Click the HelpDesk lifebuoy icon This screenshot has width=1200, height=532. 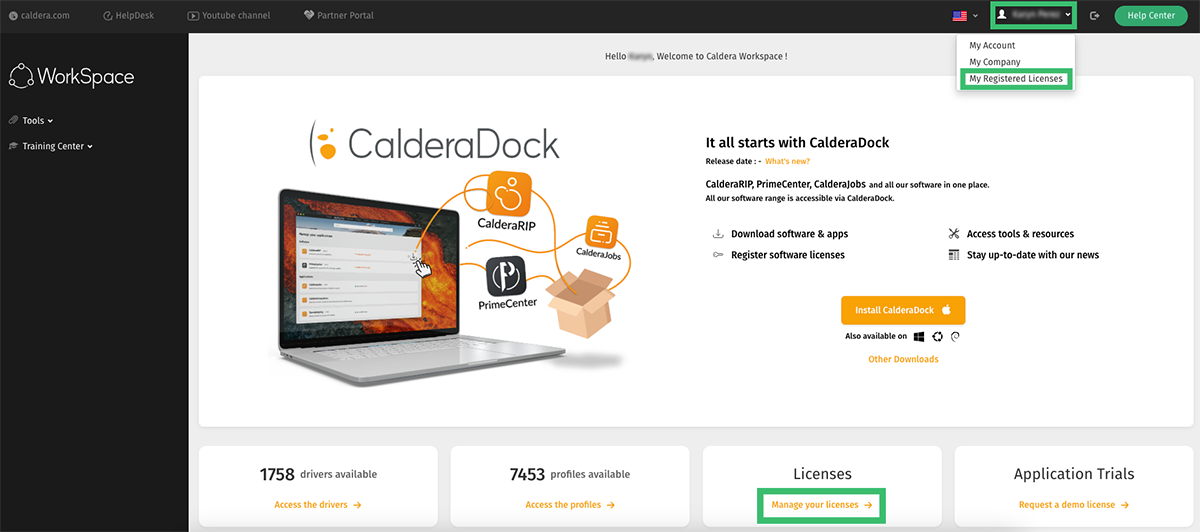pos(107,16)
